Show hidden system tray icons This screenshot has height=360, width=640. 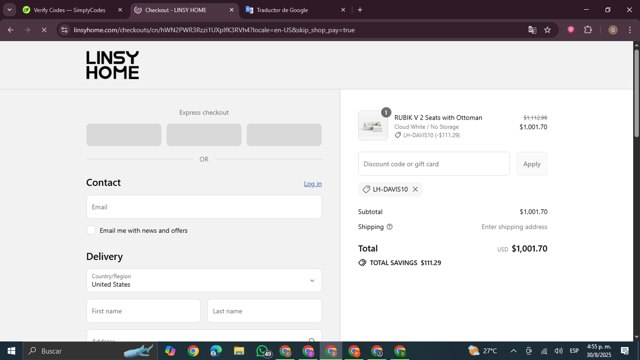tap(513, 351)
